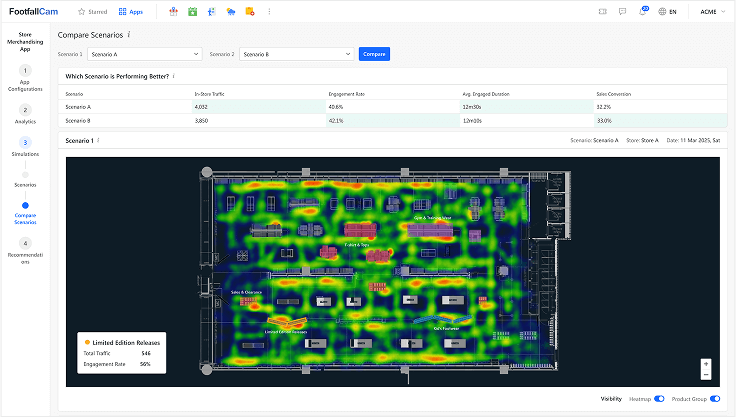
Task: Open the Scenarios sub-step
Action: (25, 180)
